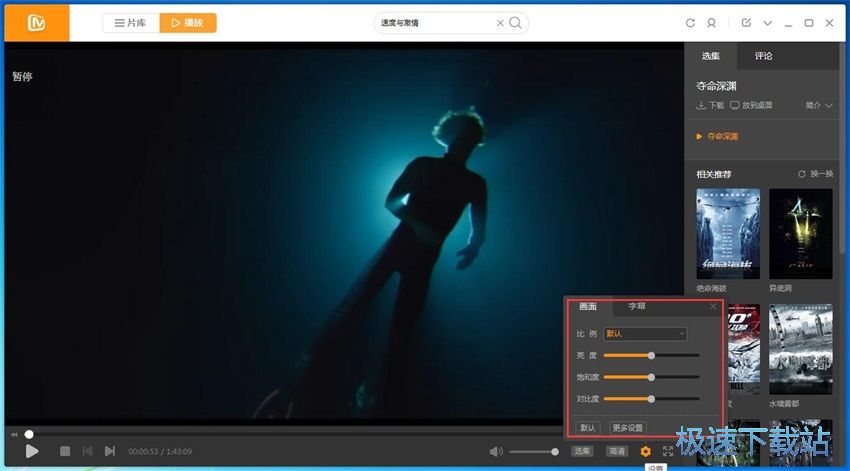
Task: Click the volume slider knob
Action: point(555,451)
